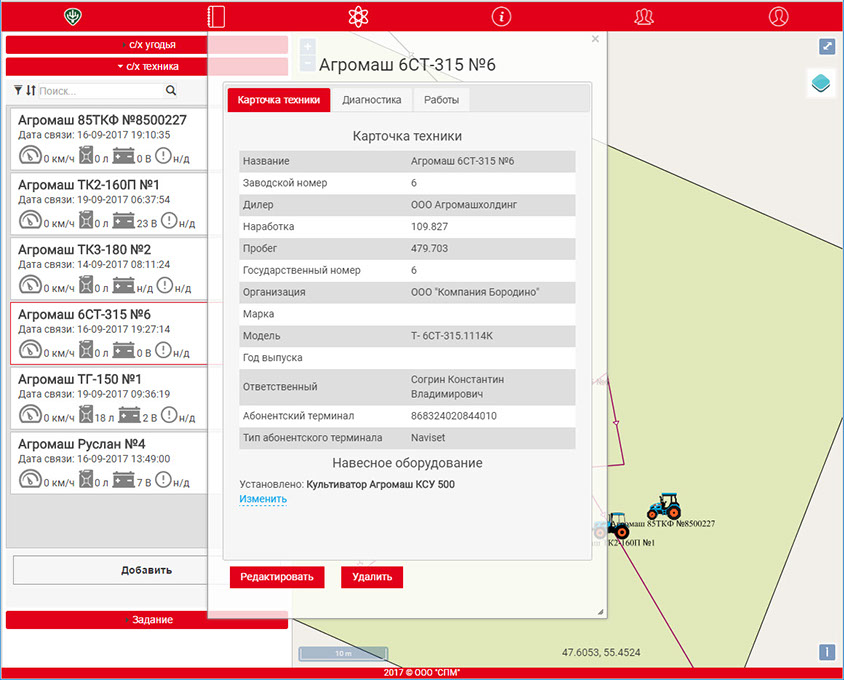Open the users group icon
This screenshot has width=844, height=680.
(644, 16)
